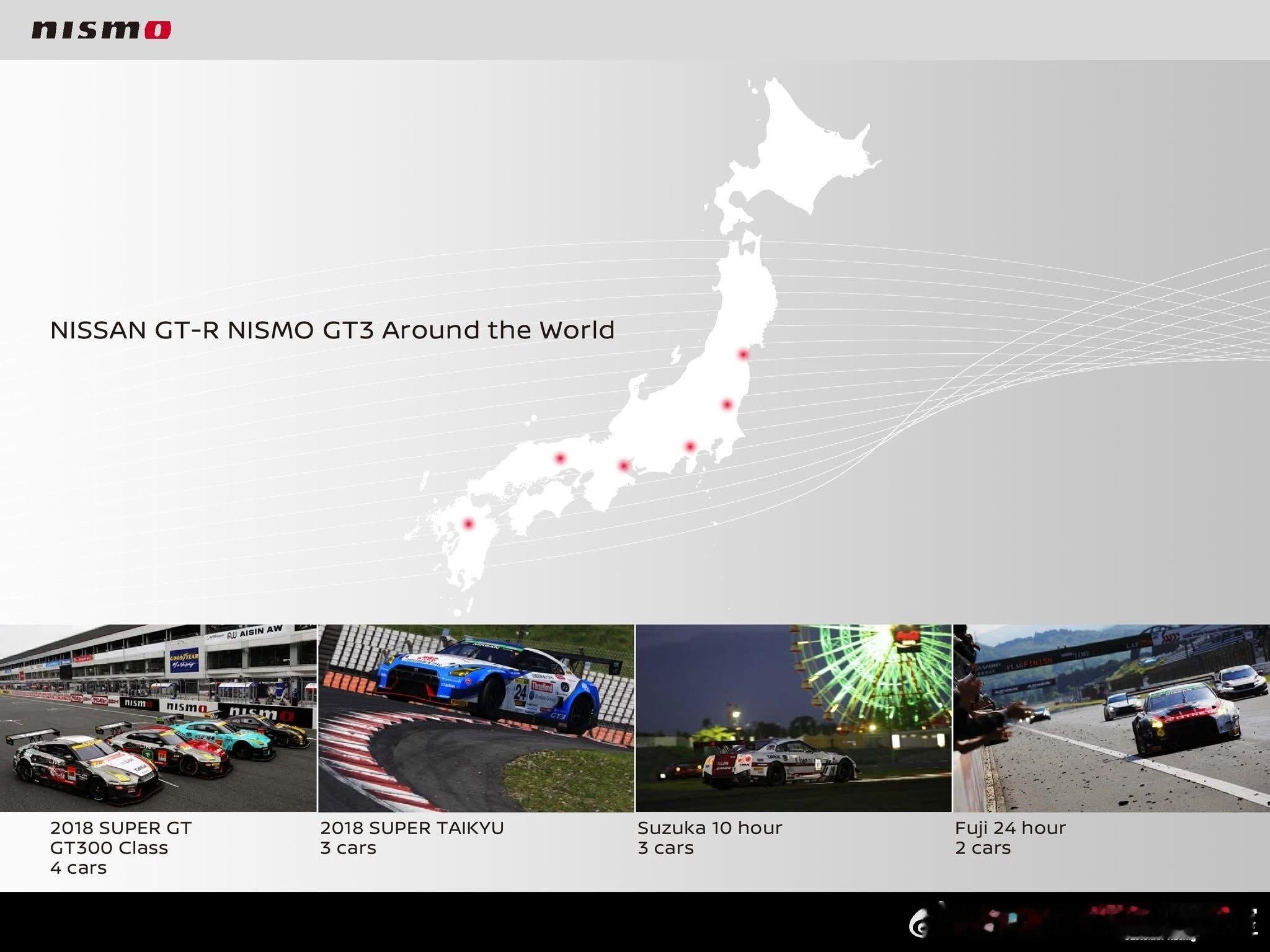This screenshot has height=952, width=1270.
Task: Click the second red marker from the north
Action: click(727, 404)
